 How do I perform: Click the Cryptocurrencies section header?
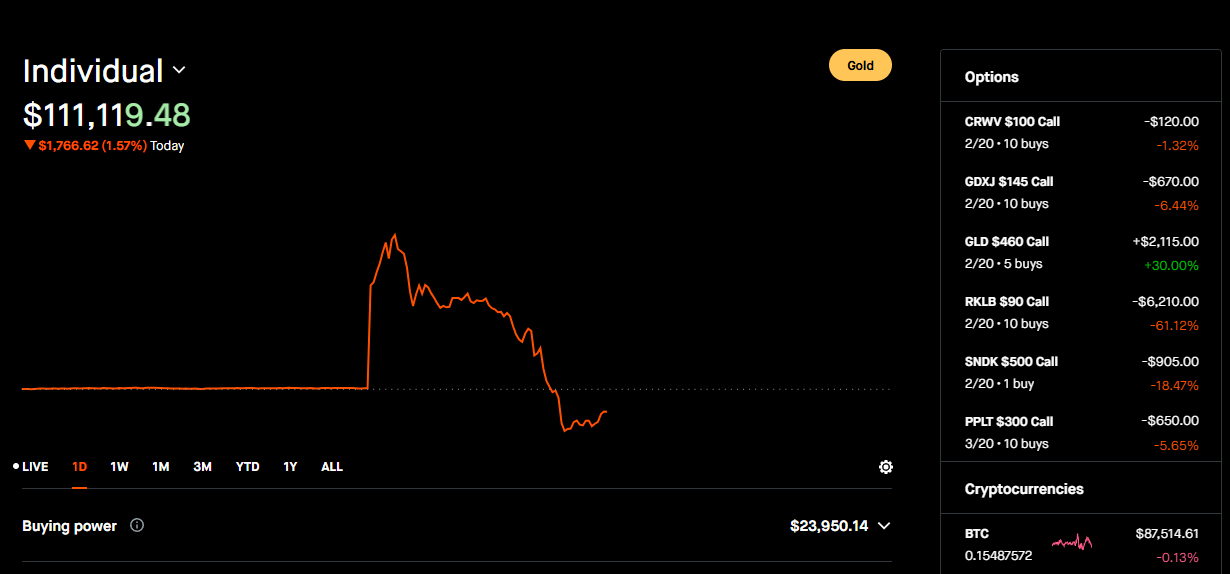click(1024, 489)
